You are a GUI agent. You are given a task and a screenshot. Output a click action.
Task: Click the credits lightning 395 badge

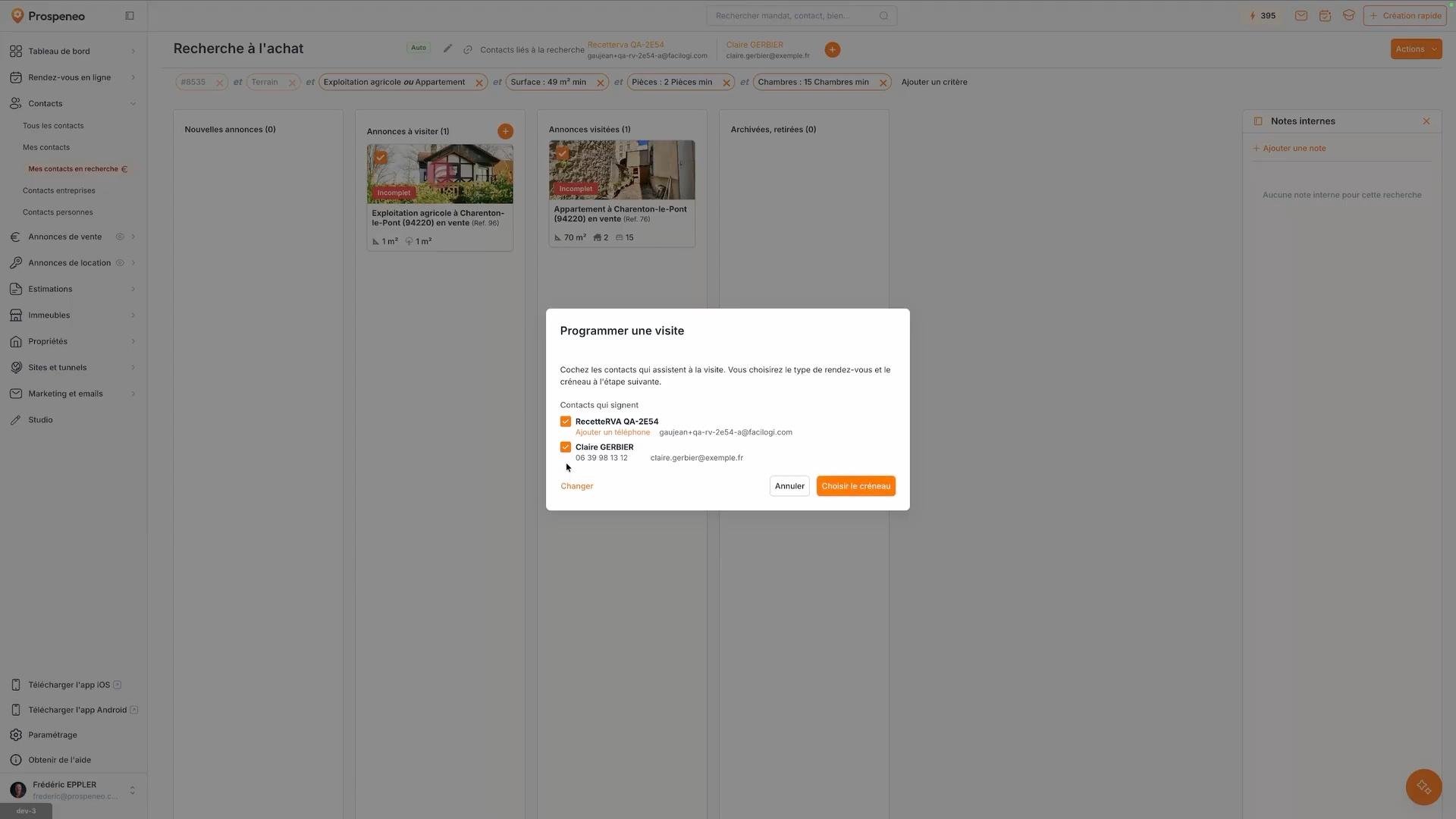point(1262,16)
